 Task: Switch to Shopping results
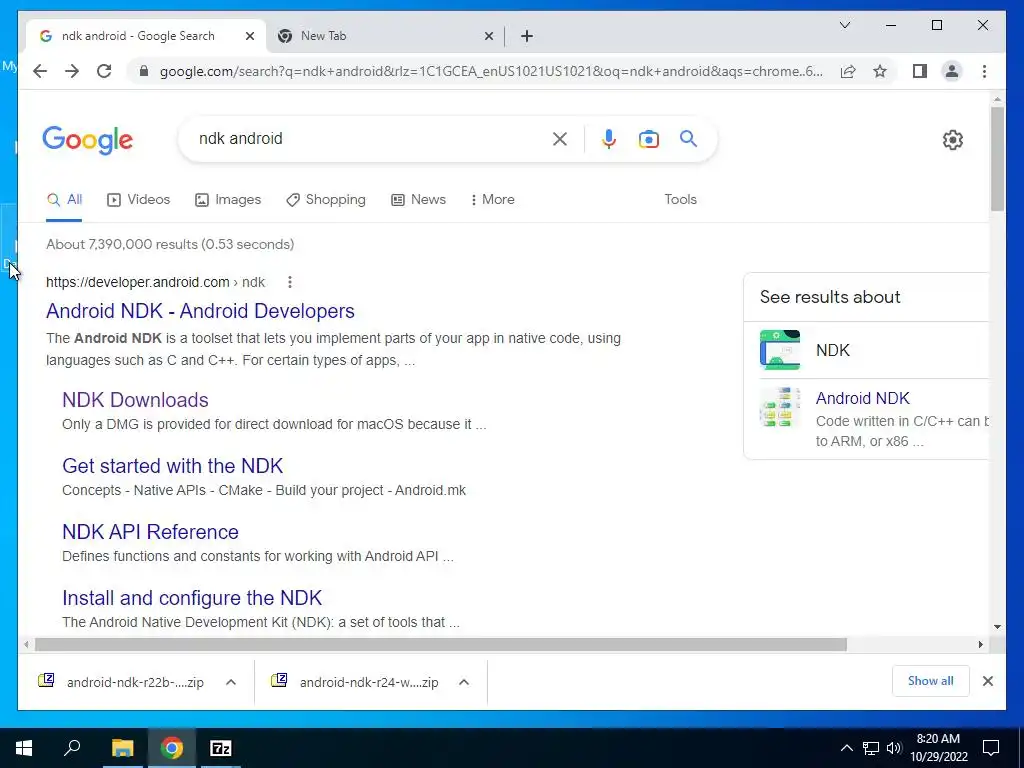coord(326,199)
